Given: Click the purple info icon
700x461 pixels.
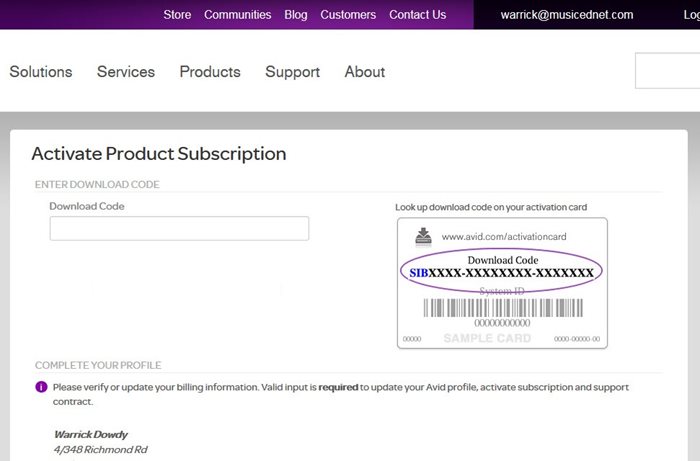Looking at the screenshot, I should [x=41, y=387].
